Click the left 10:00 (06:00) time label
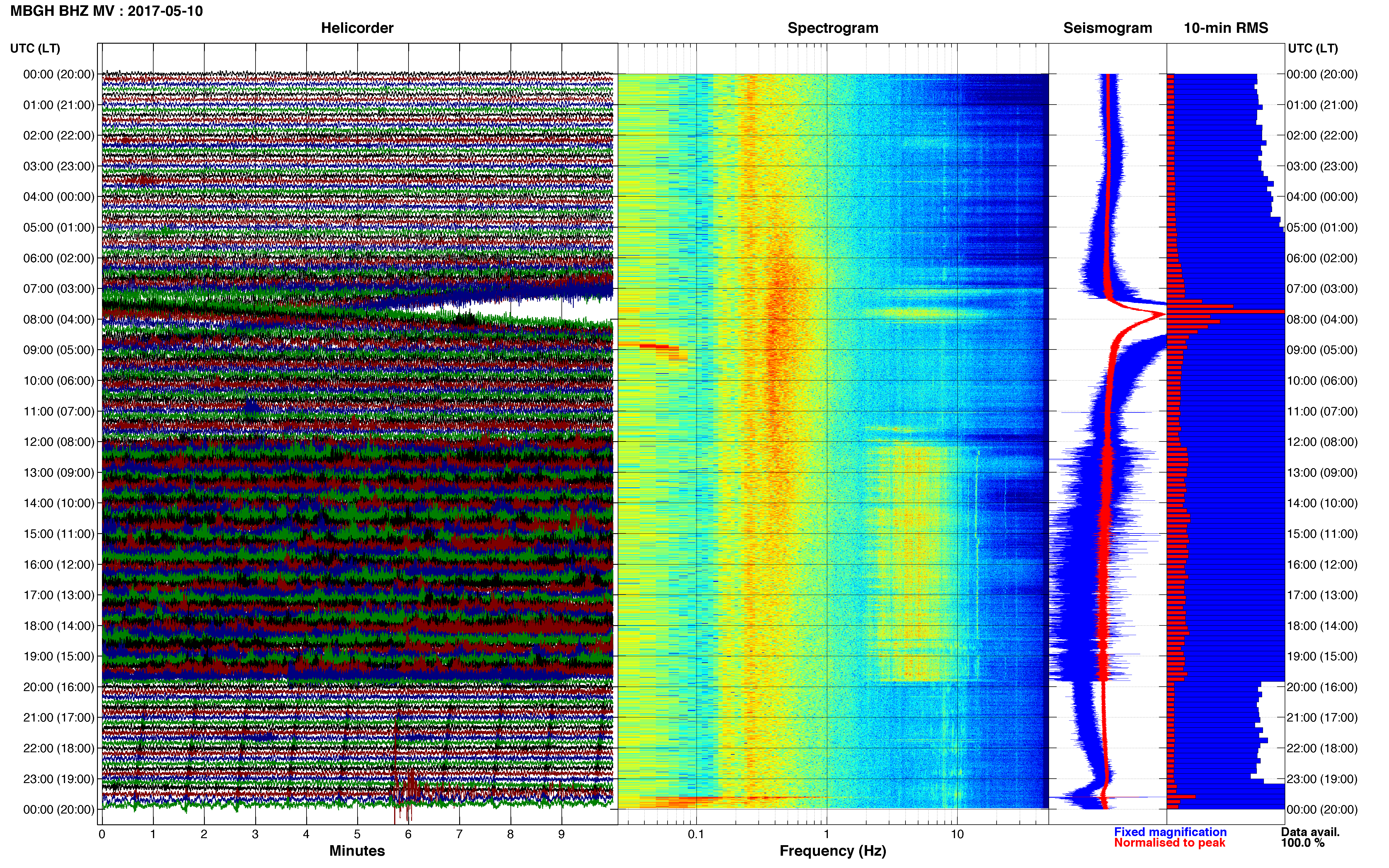This screenshot has height=868, width=1389. coord(59,381)
